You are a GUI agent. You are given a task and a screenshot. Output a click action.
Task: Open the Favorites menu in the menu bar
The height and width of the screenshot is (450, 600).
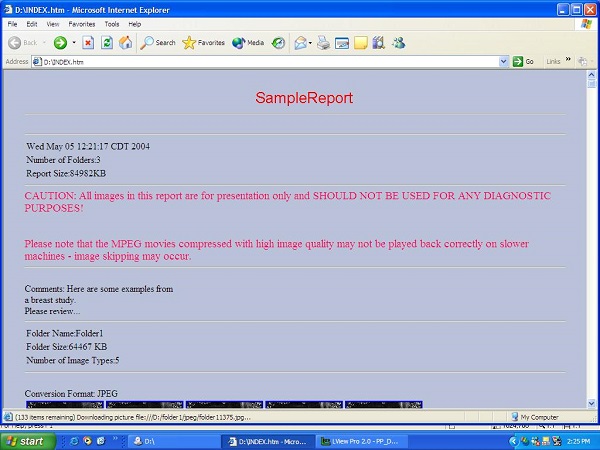coord(81,23)
